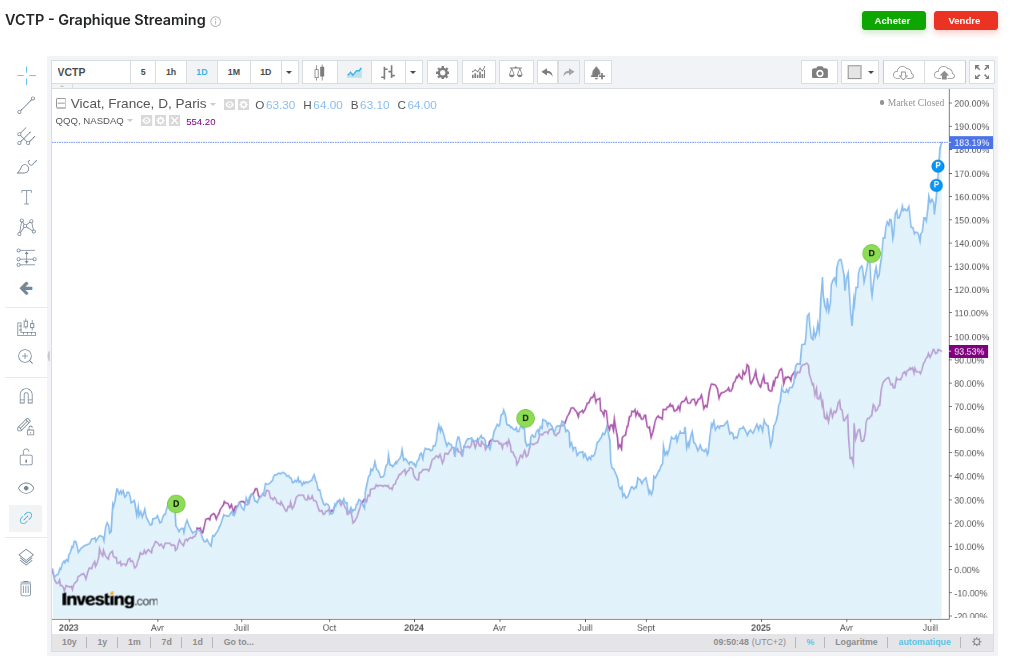Open the measure tool in left sidebar

pyautogui.click(x=26, y=328)
